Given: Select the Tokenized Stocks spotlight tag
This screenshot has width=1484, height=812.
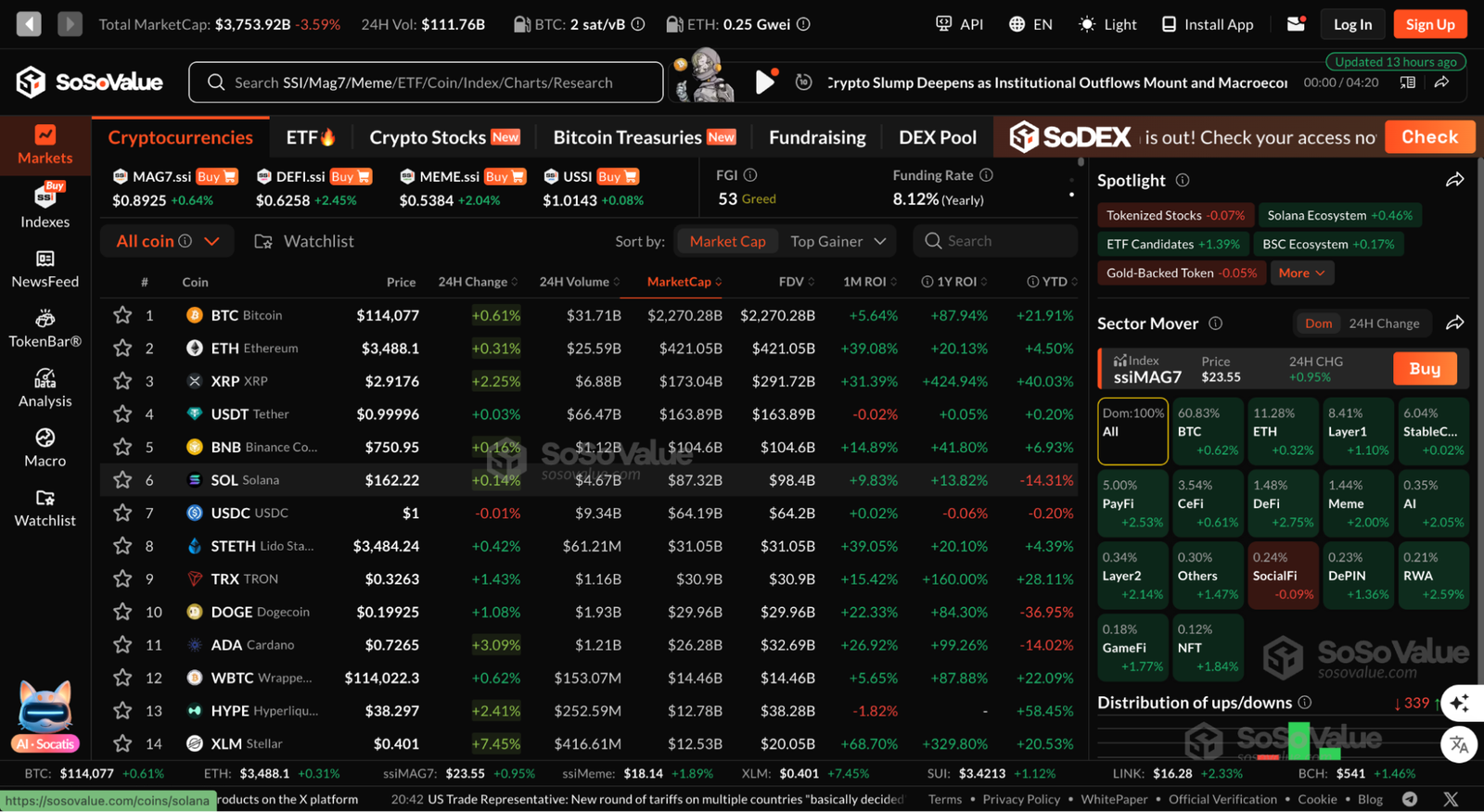Looking at the screenshot, I should click(x=1175, y=215).
